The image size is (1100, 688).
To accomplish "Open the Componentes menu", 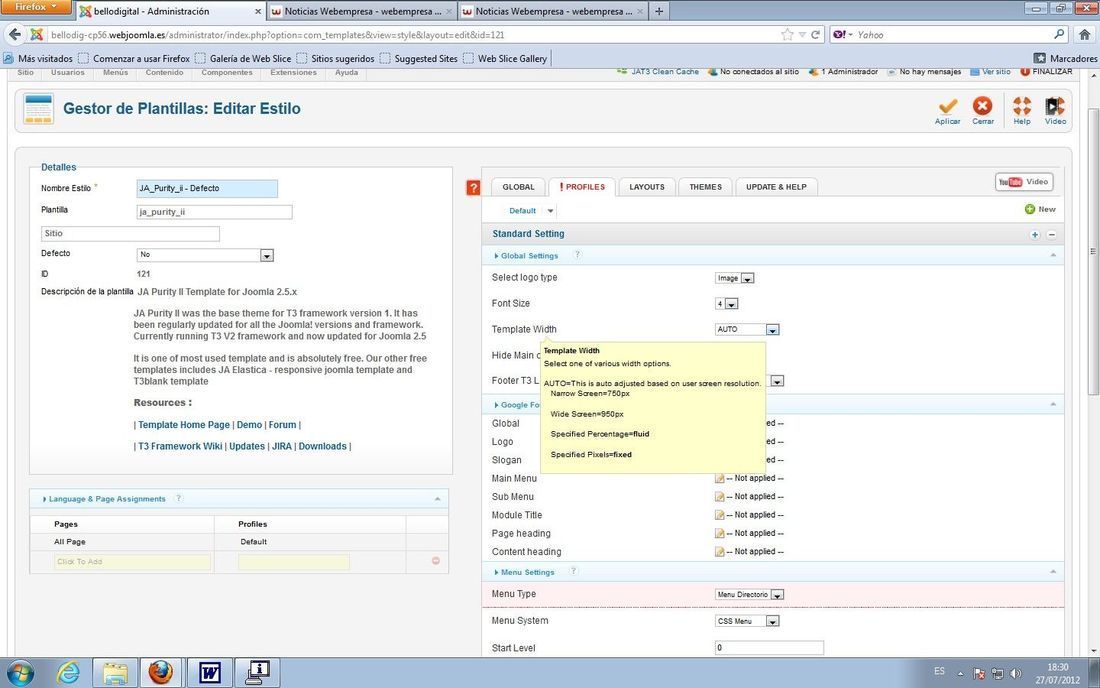I will (227, 72).
